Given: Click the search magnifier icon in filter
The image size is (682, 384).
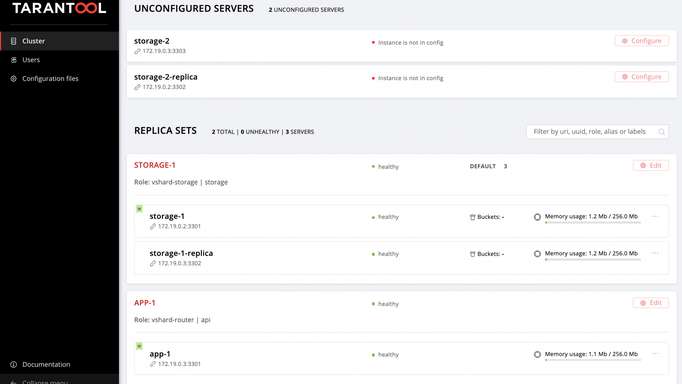Looking at the screenshot, I should (x=662, y=132).
